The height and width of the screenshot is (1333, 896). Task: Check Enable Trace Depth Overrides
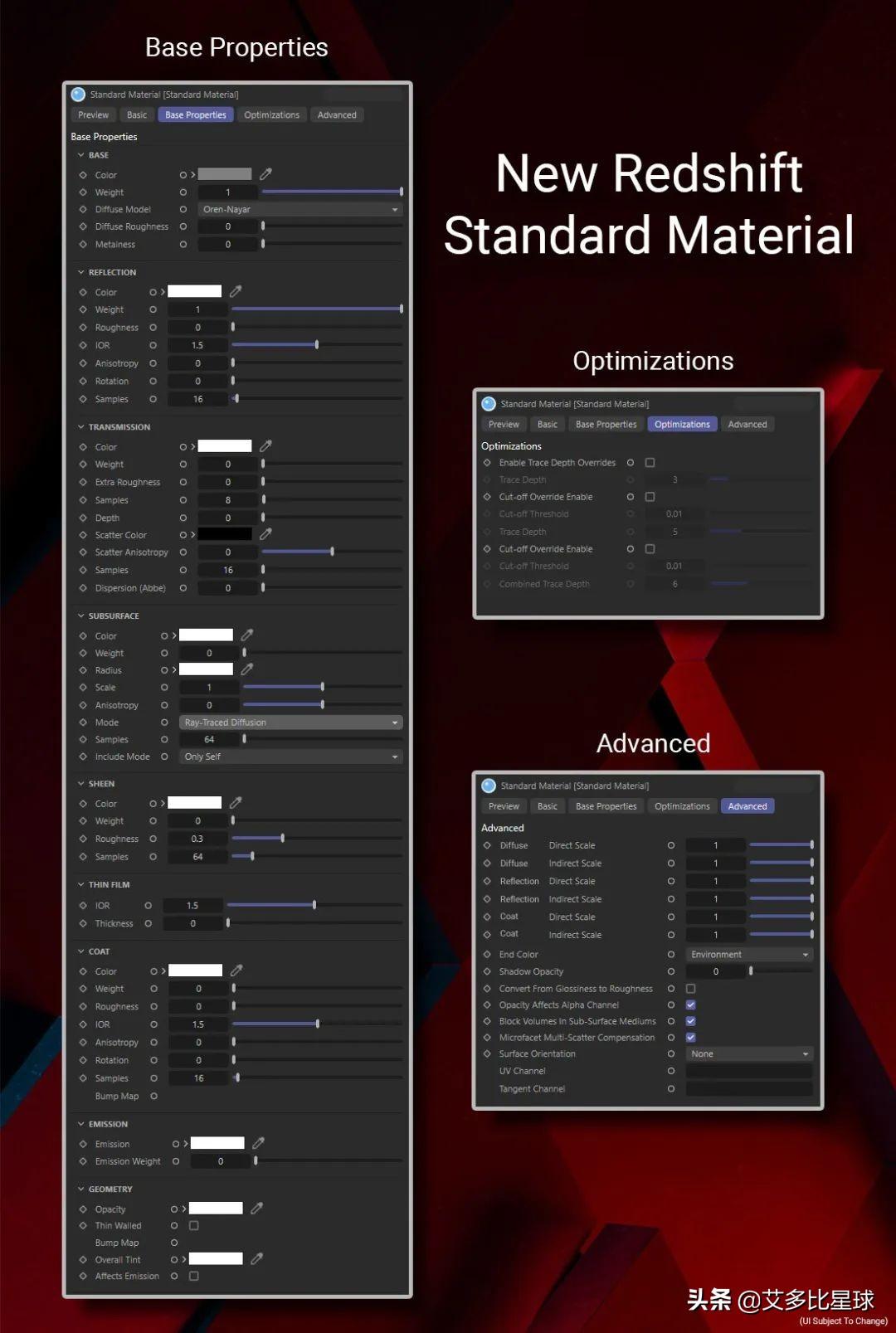click(x=650, y=463)
